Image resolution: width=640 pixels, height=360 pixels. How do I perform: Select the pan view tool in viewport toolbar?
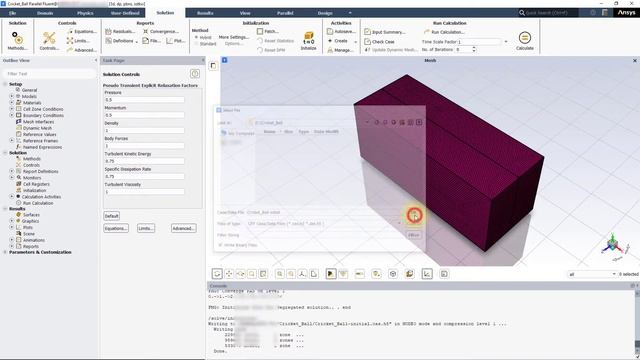click(x=229, y=274)
